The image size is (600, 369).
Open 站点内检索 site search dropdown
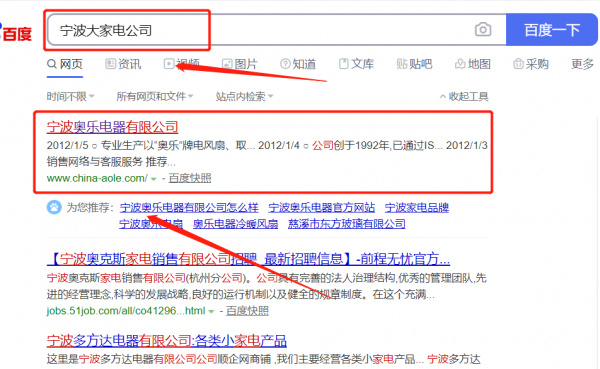click(244, 96)
